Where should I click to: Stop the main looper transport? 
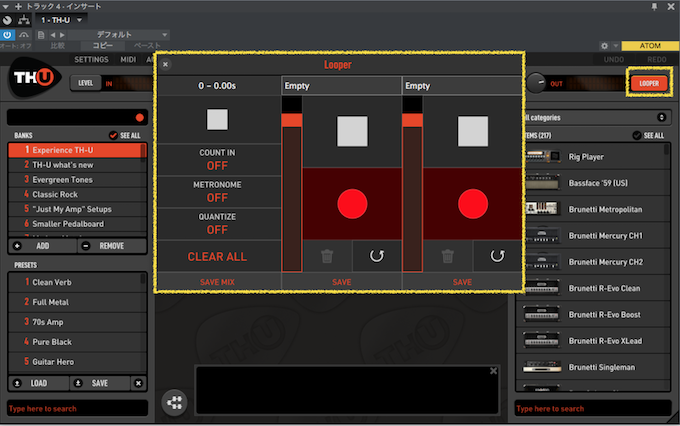tap(217, 119)
